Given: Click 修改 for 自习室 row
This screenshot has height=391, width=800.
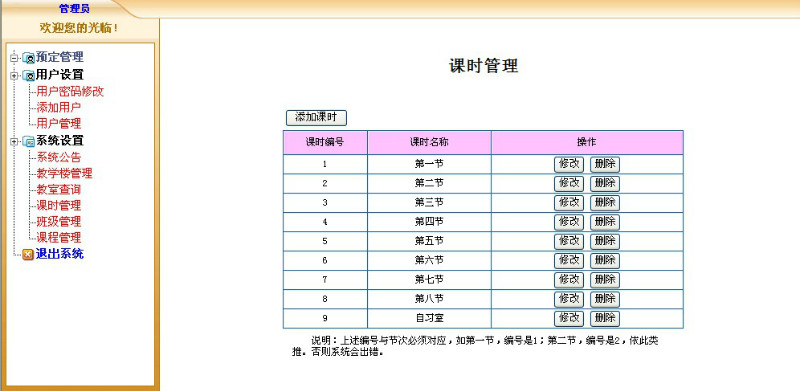Looking at the screenshot, I should point(569,319).
